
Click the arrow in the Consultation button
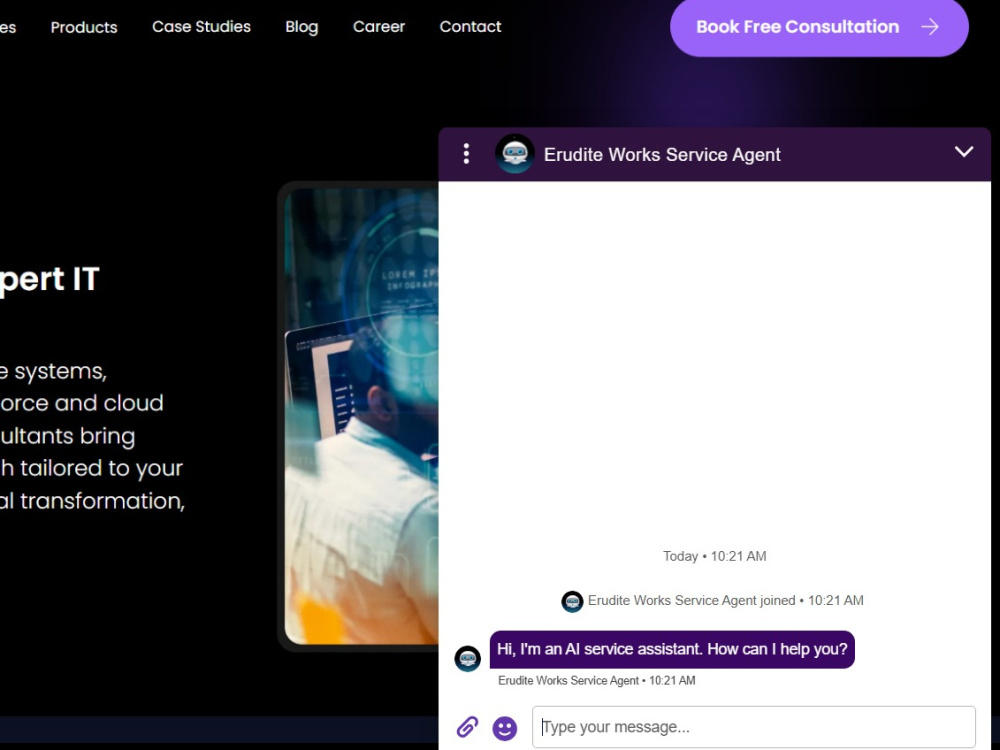pyautogui.click(x=930, y=27)
